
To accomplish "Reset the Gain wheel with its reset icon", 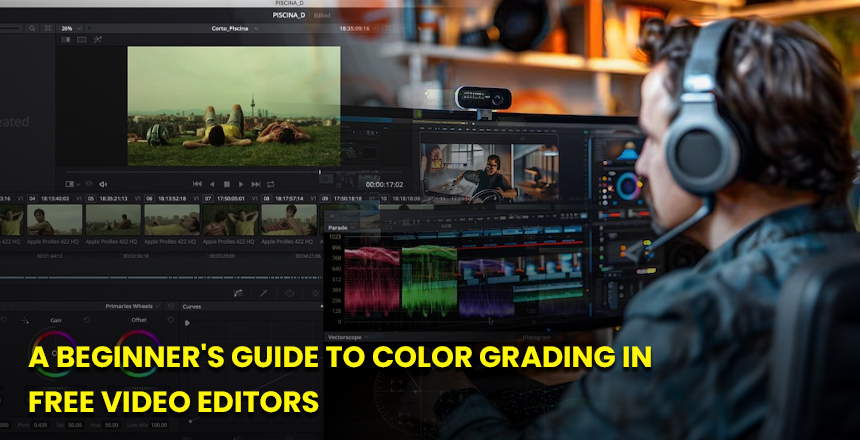I will click(87, 319).
